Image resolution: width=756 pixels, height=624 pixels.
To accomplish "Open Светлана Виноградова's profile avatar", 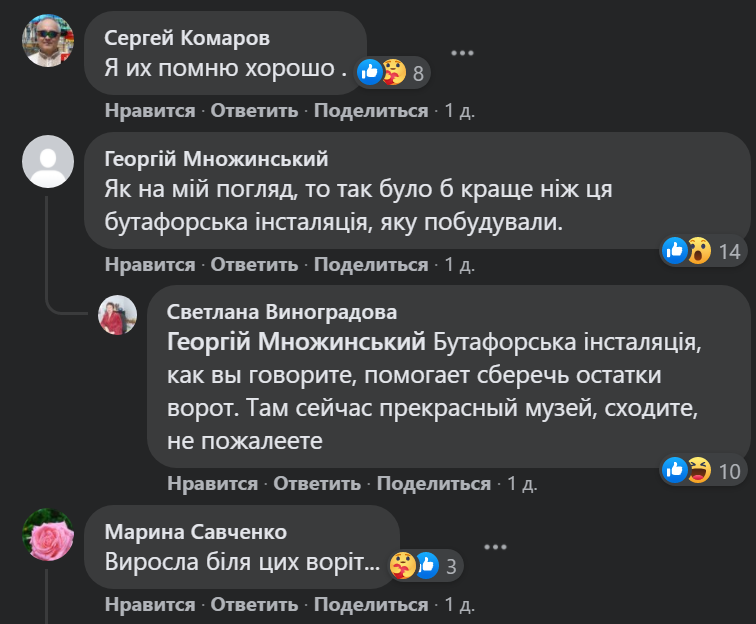I will click(117, 315).
